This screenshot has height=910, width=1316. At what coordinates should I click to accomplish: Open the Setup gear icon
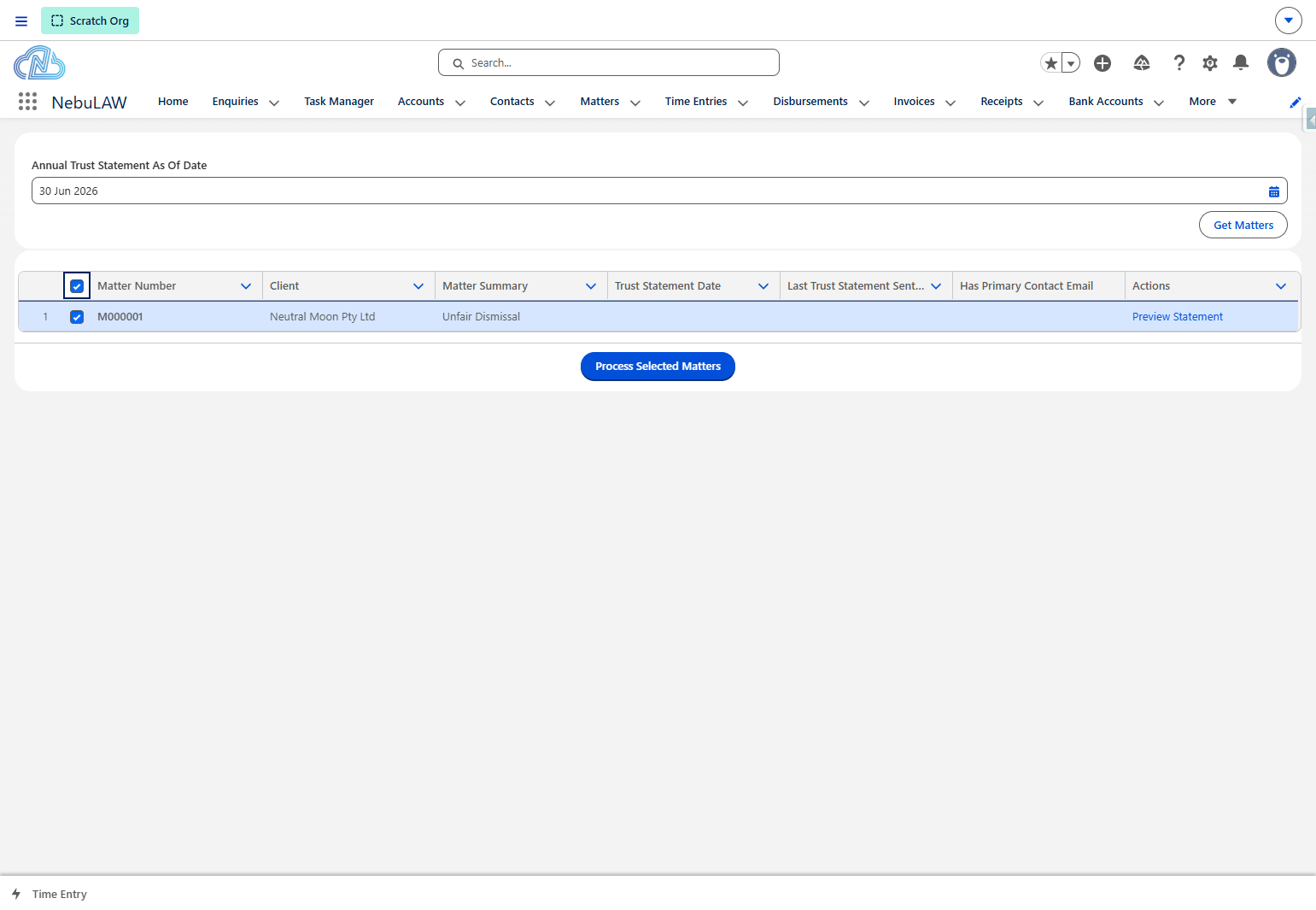point(1210,63)
